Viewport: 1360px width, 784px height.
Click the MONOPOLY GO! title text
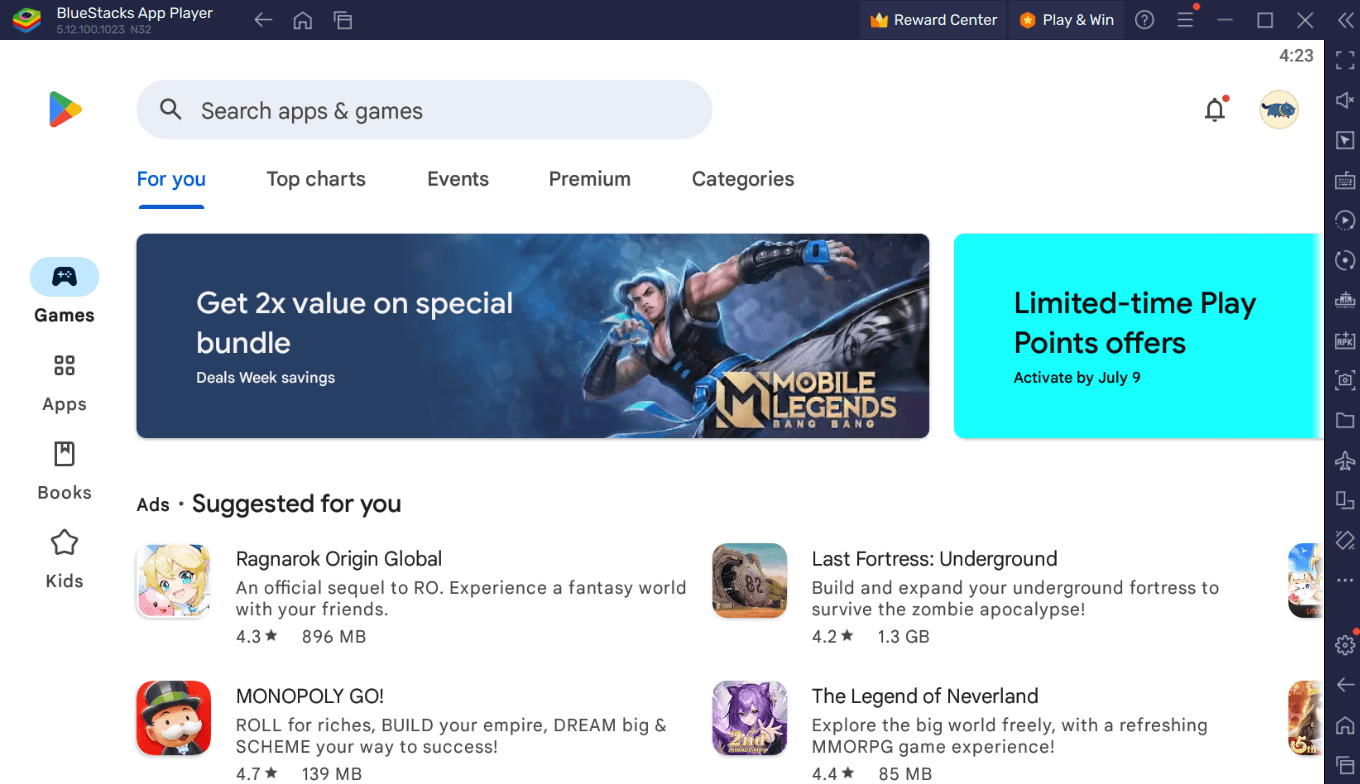click(310, 696)
